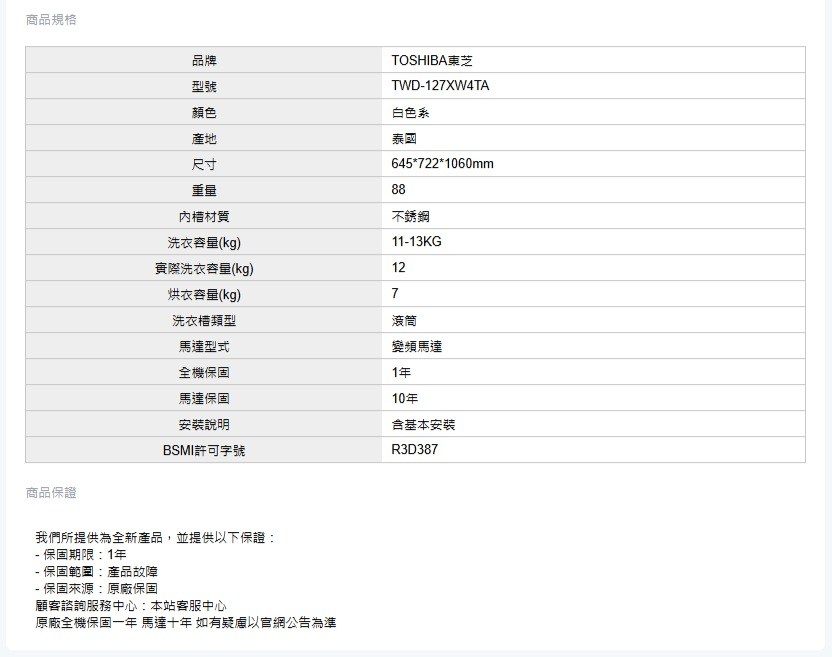
Task: Click the 烘衣容量(kg) label cell
Action: tap(204, 294)
